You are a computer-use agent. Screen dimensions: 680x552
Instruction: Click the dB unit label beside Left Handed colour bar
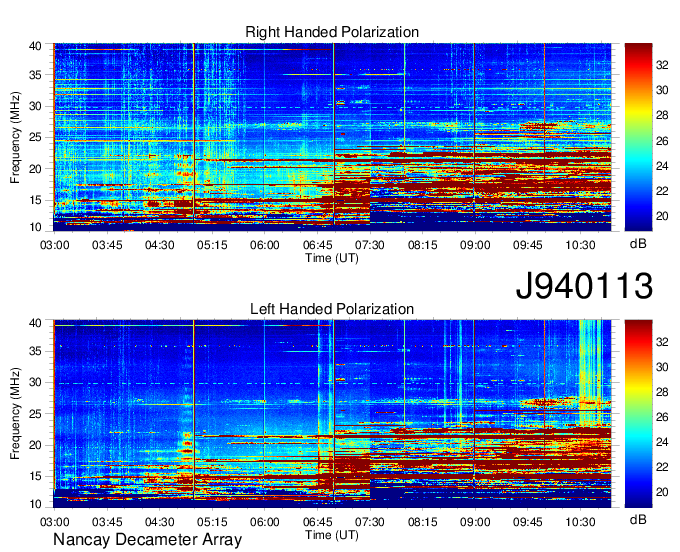[638, 519]
